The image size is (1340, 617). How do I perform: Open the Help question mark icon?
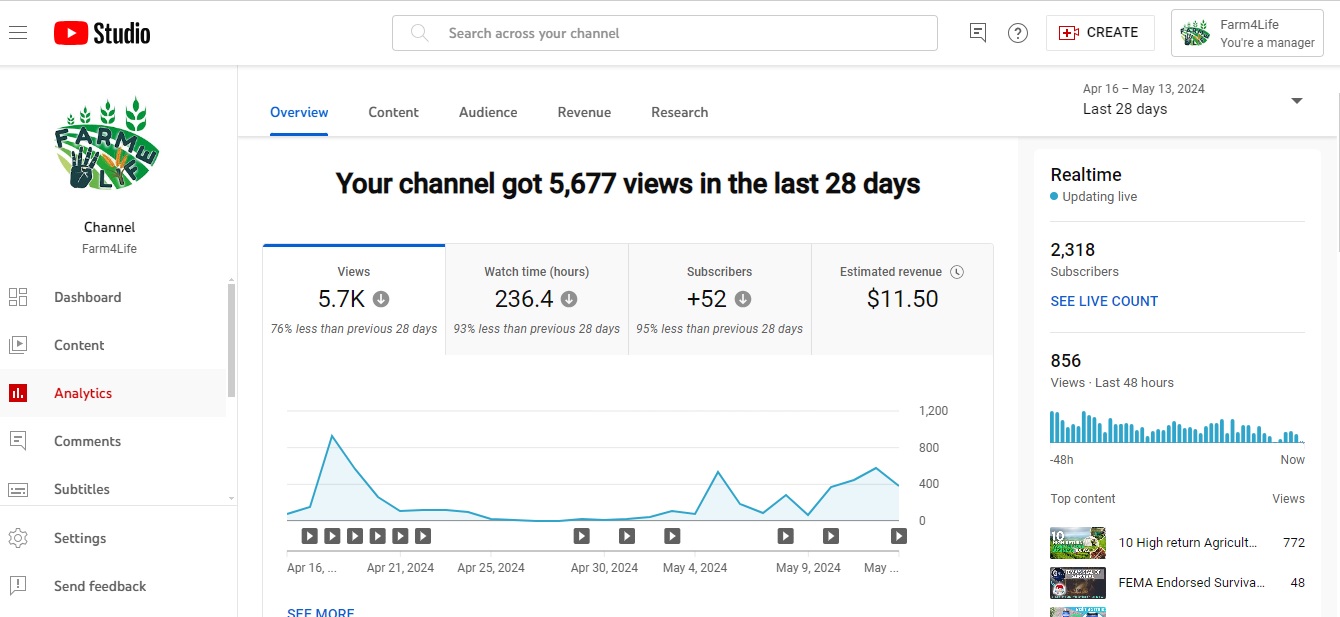(x=1018, y=33)
